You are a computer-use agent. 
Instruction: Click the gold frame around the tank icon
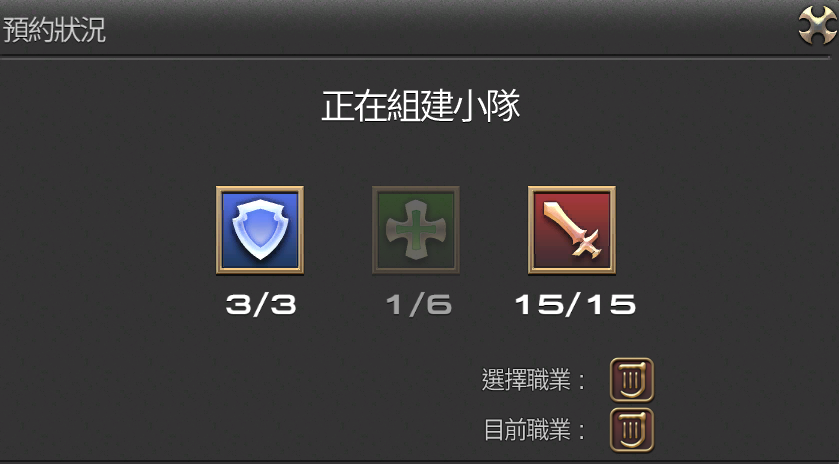tap(260, 189)
